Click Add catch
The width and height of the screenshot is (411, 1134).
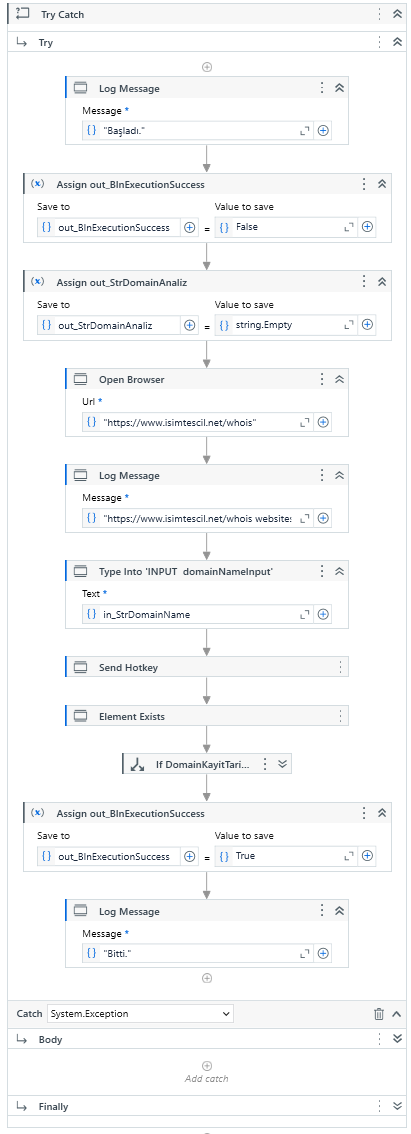click(x=207, y=1072)
